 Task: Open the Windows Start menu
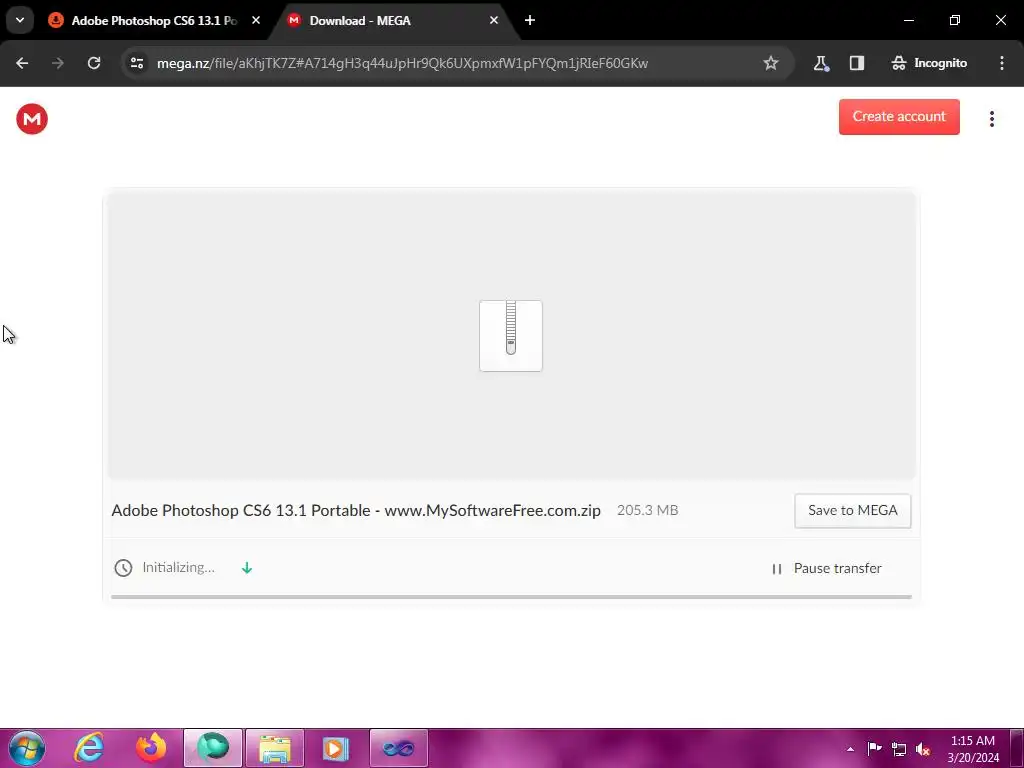(x=27, y=748)
